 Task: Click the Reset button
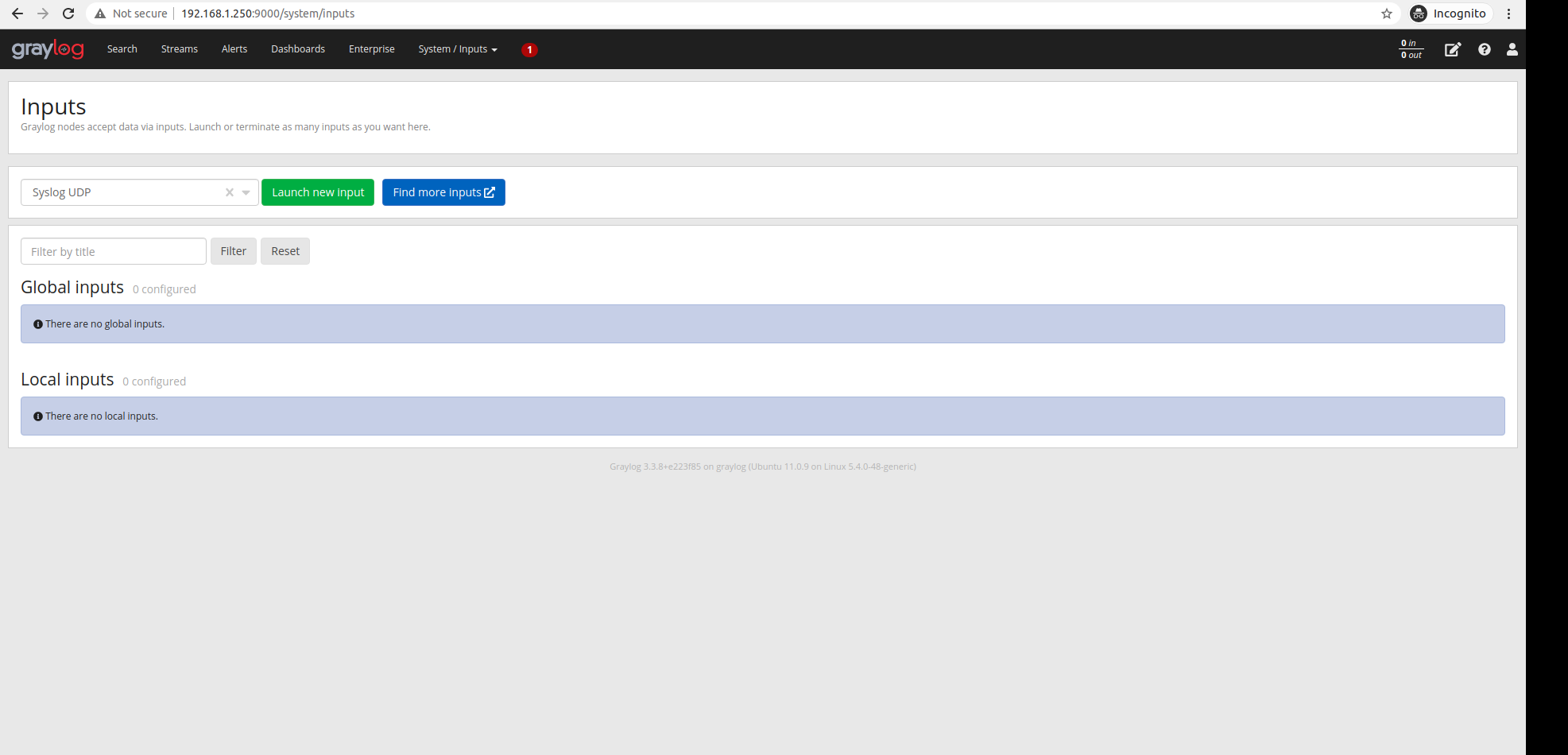(x=285, y=251)
